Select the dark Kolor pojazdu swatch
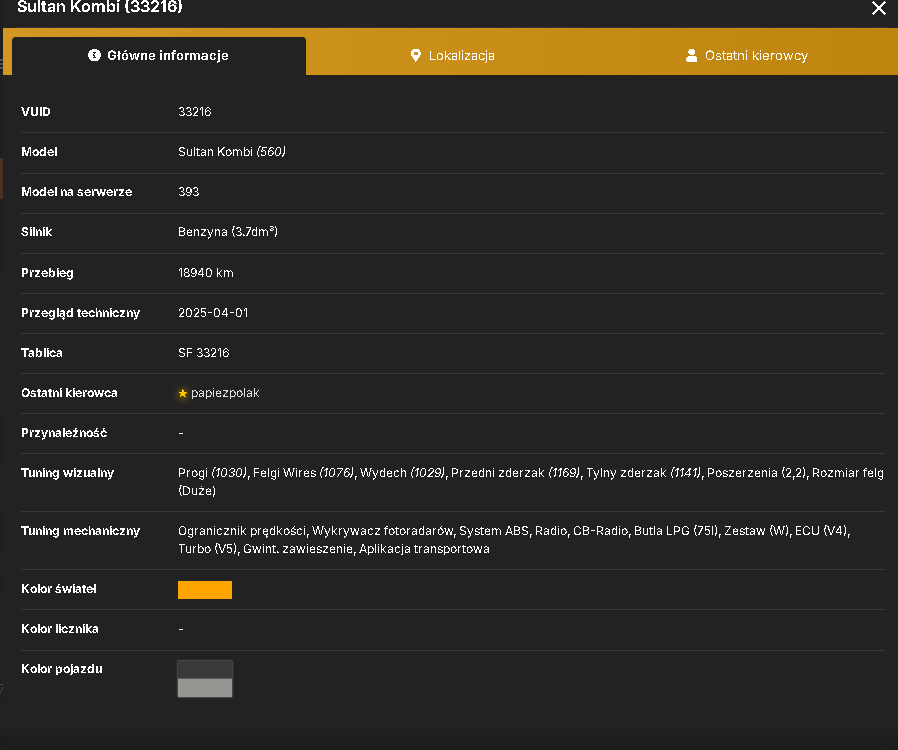 (205, 669)
